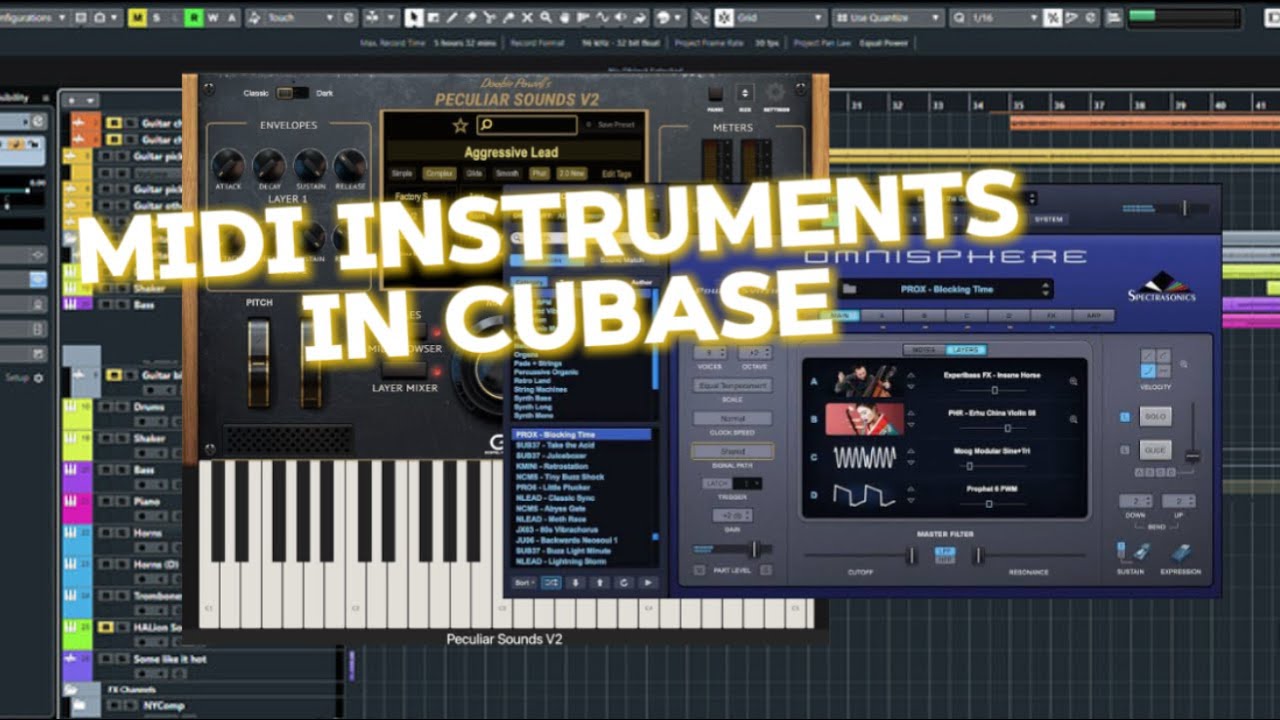This screenshot has width=1280, height=720.
Task: Open the track list Setup gear
Action: [39, 378]
